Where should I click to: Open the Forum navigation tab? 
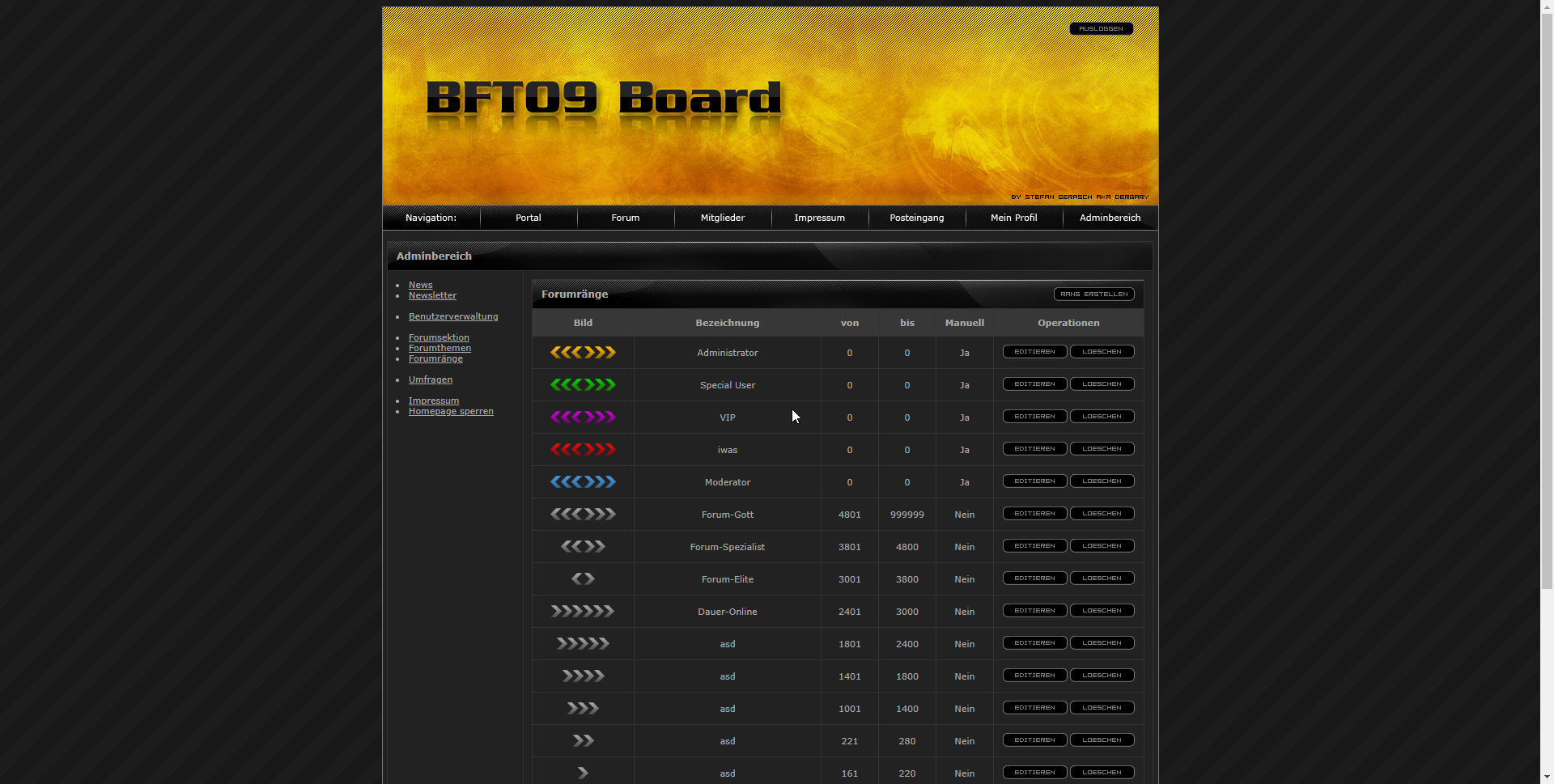pos(625,218)
